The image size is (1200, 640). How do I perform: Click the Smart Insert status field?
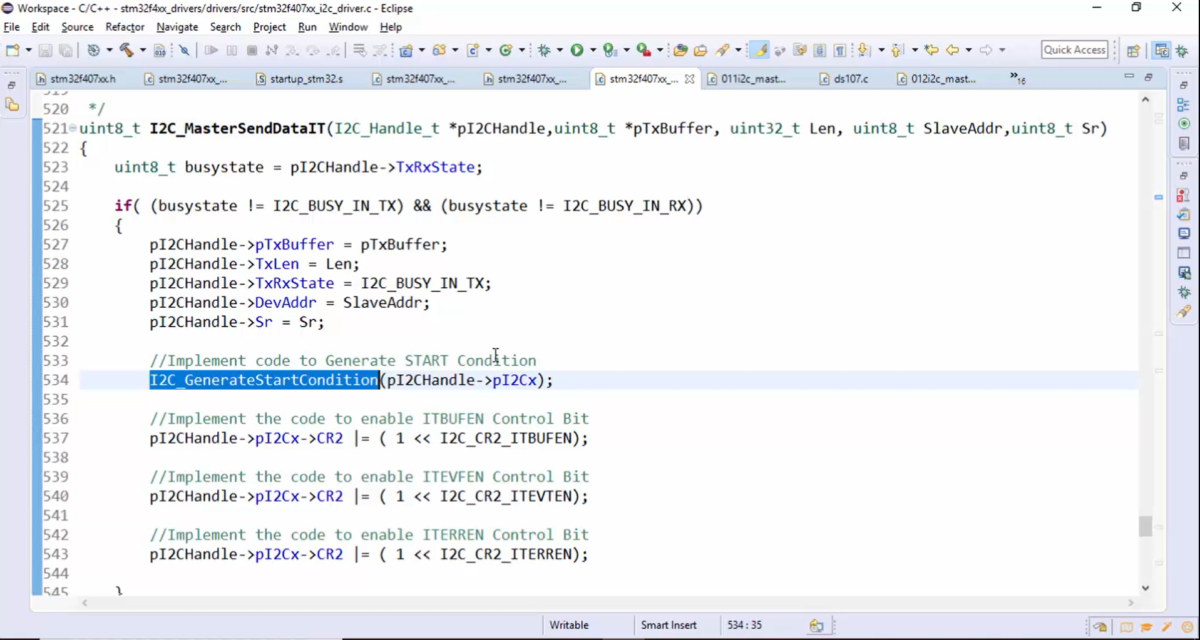tap(669, 625)
